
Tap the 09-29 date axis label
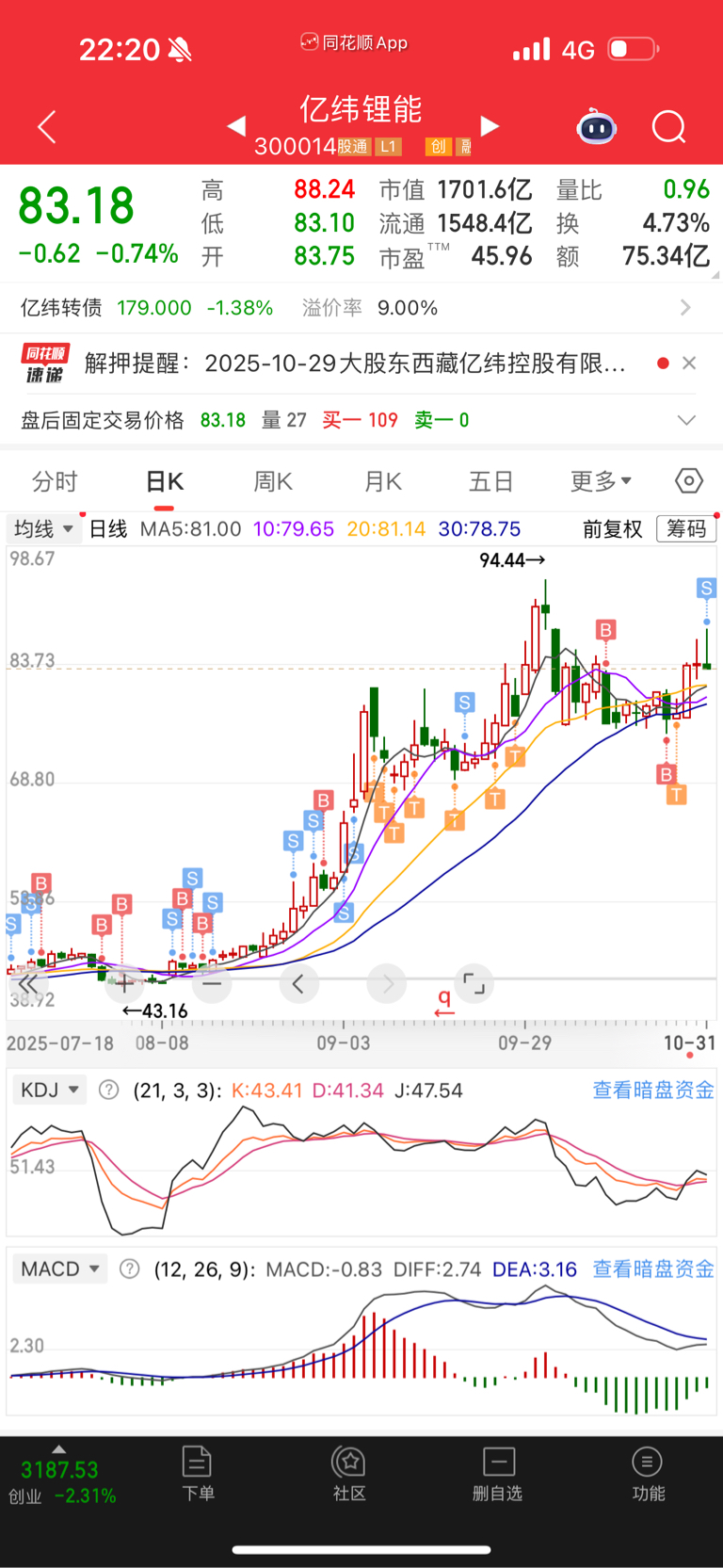(524, 1043)
